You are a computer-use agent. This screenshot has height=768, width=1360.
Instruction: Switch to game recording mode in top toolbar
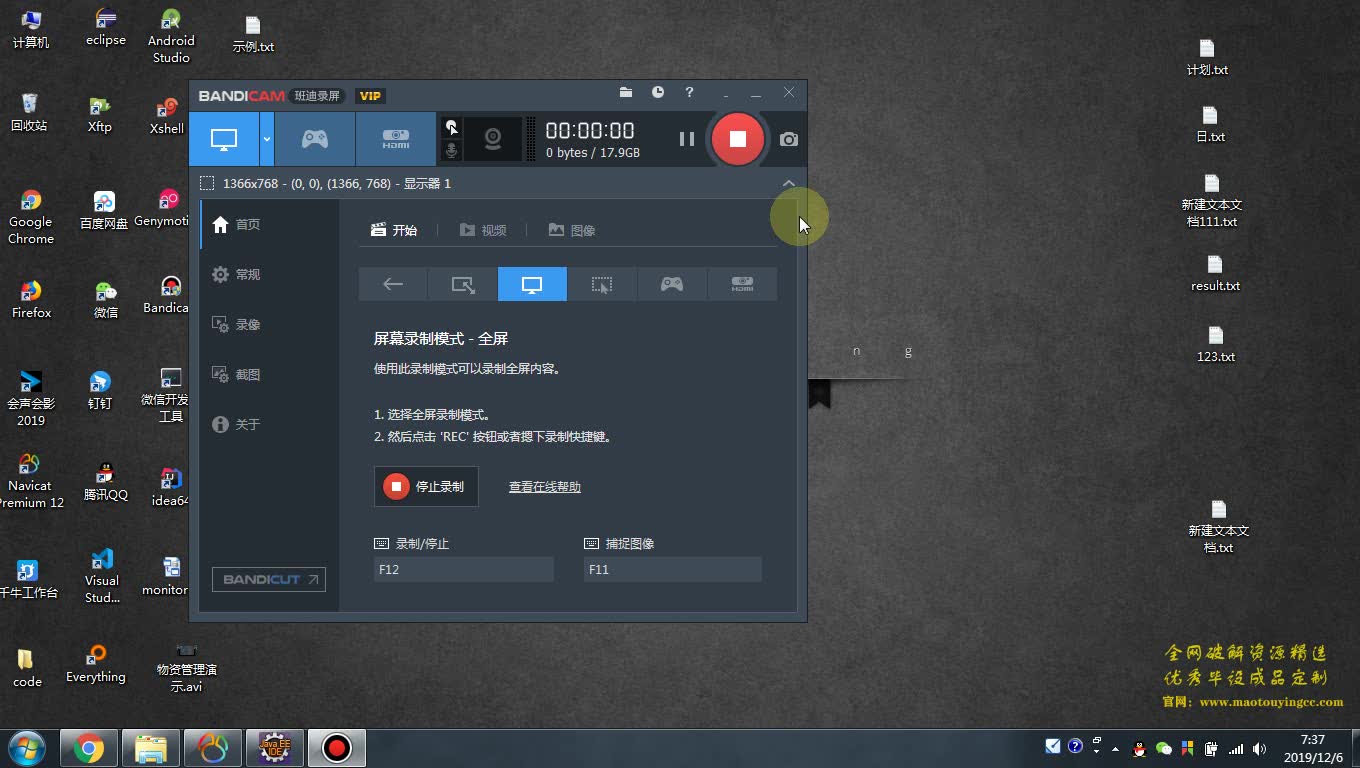coord(315,139)
